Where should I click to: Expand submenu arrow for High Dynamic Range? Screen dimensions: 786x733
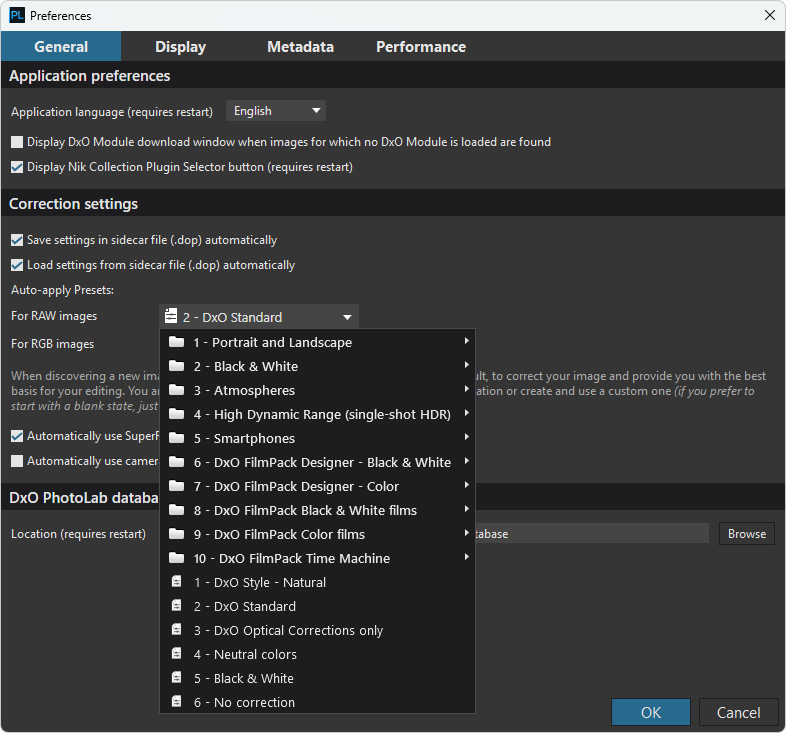(x=466, y=413)
